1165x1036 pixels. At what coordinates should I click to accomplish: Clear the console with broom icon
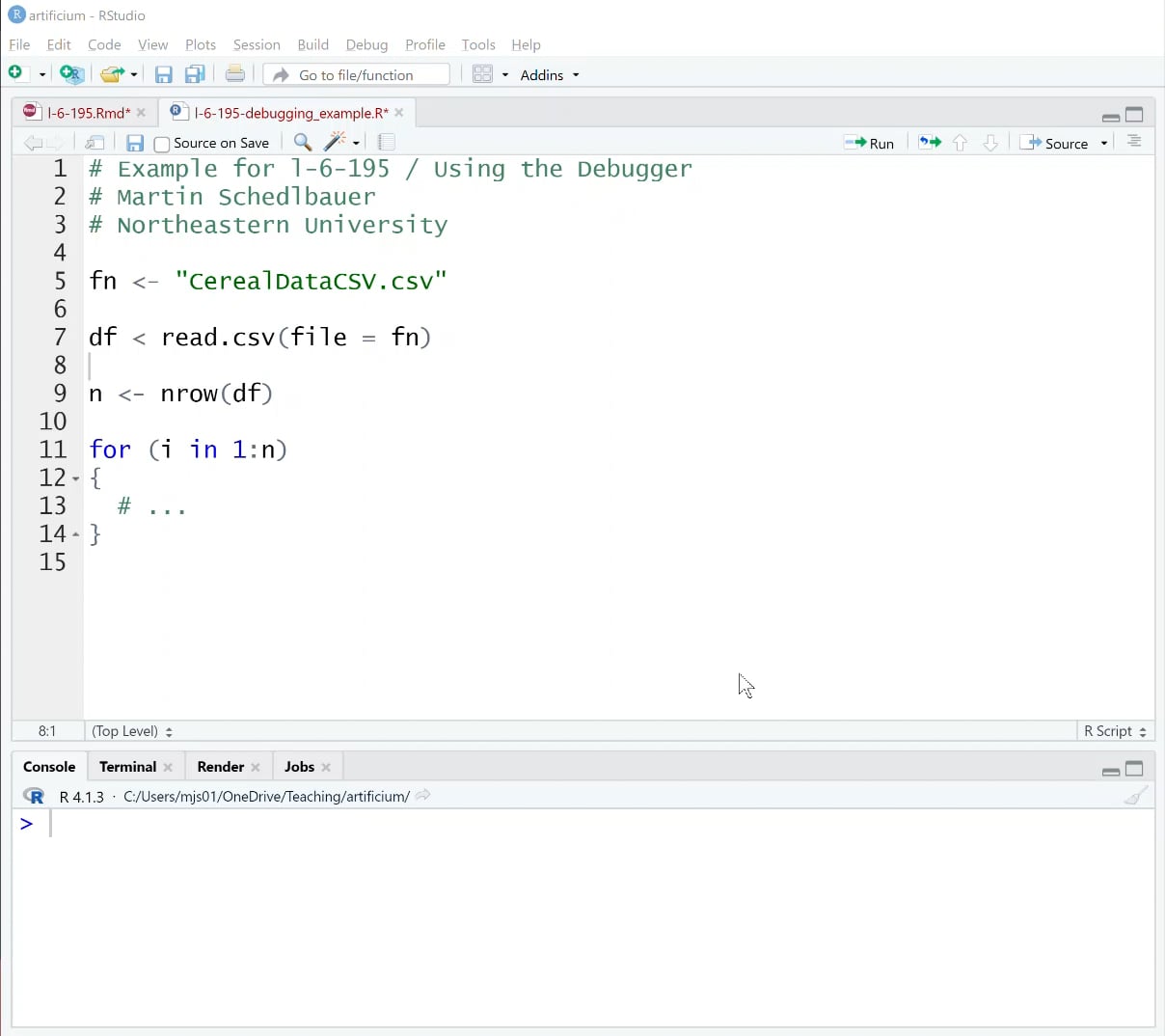[1136, 796]
